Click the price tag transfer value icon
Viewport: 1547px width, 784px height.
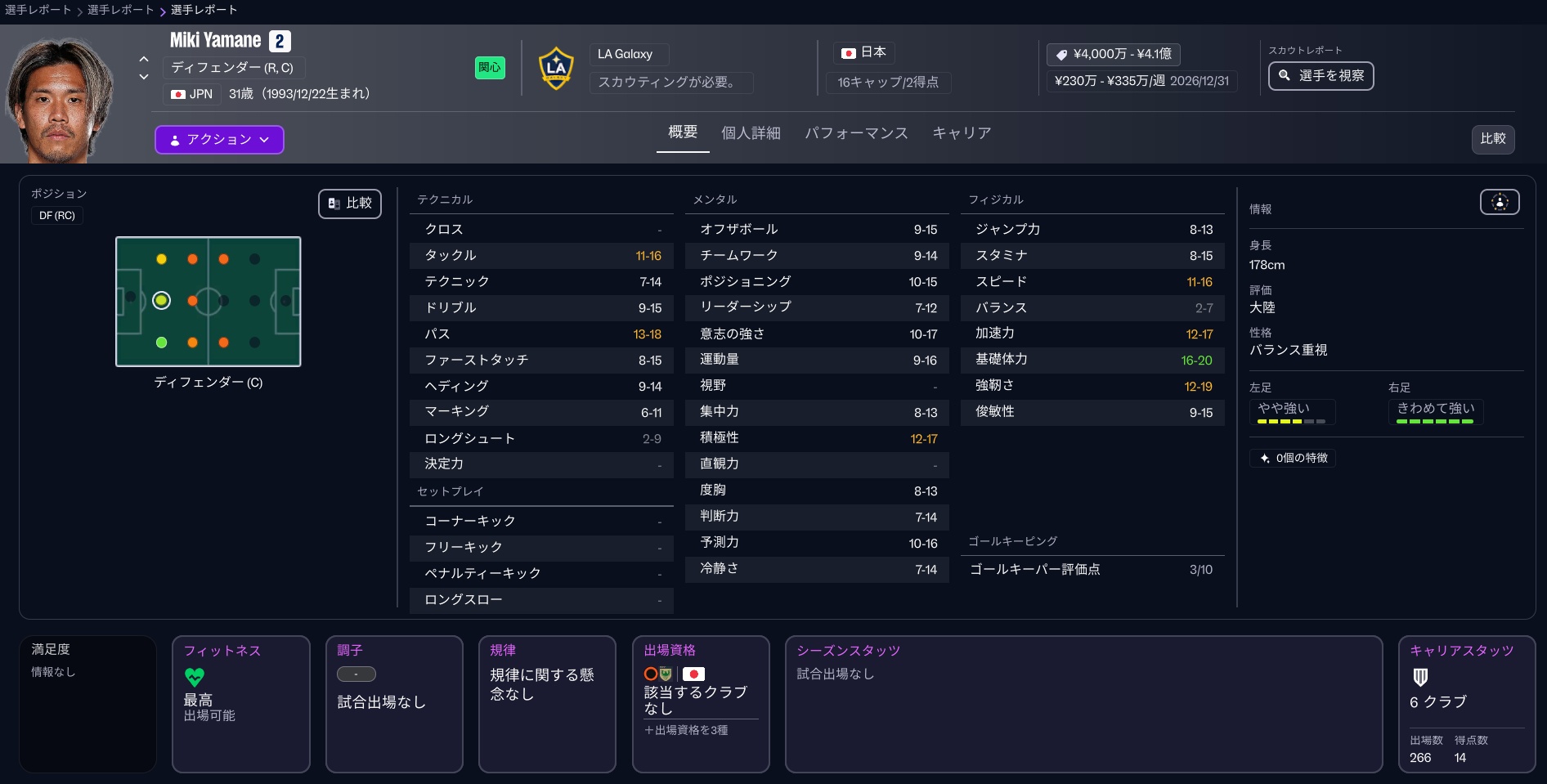click(x=1061, y=55)
